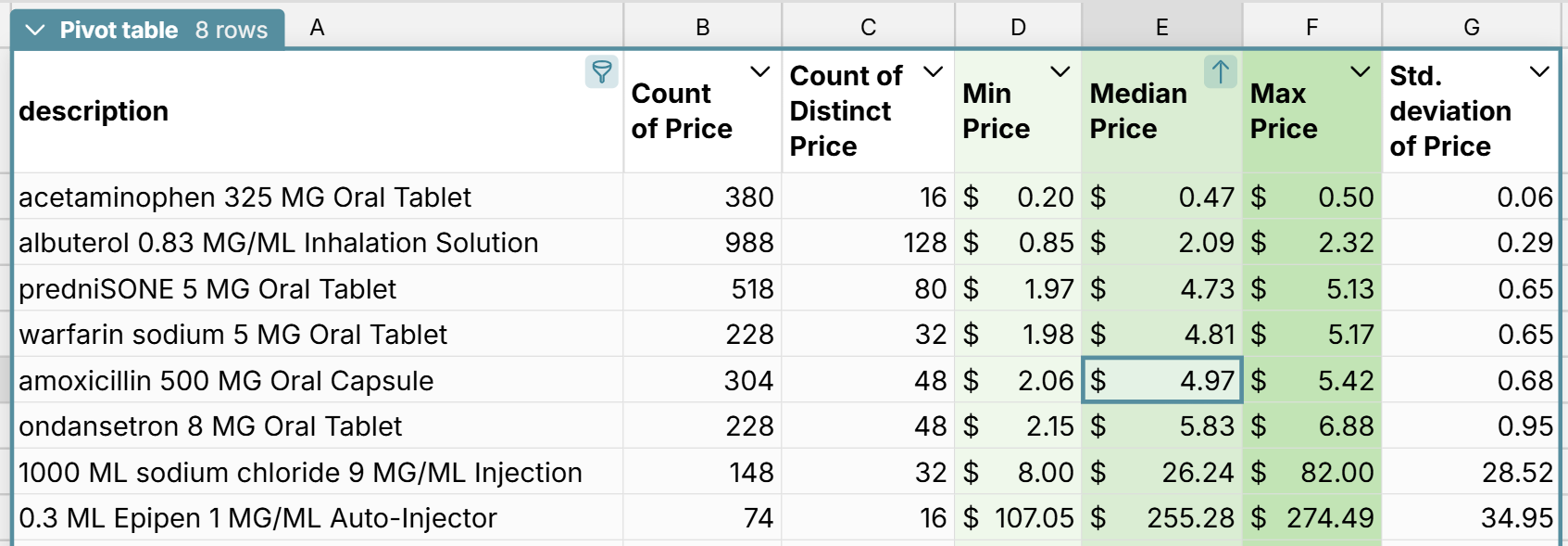The width and height of the screenshot is (1568, 546).
Task: Expand the Min Price column menu
Action: 1060,71
